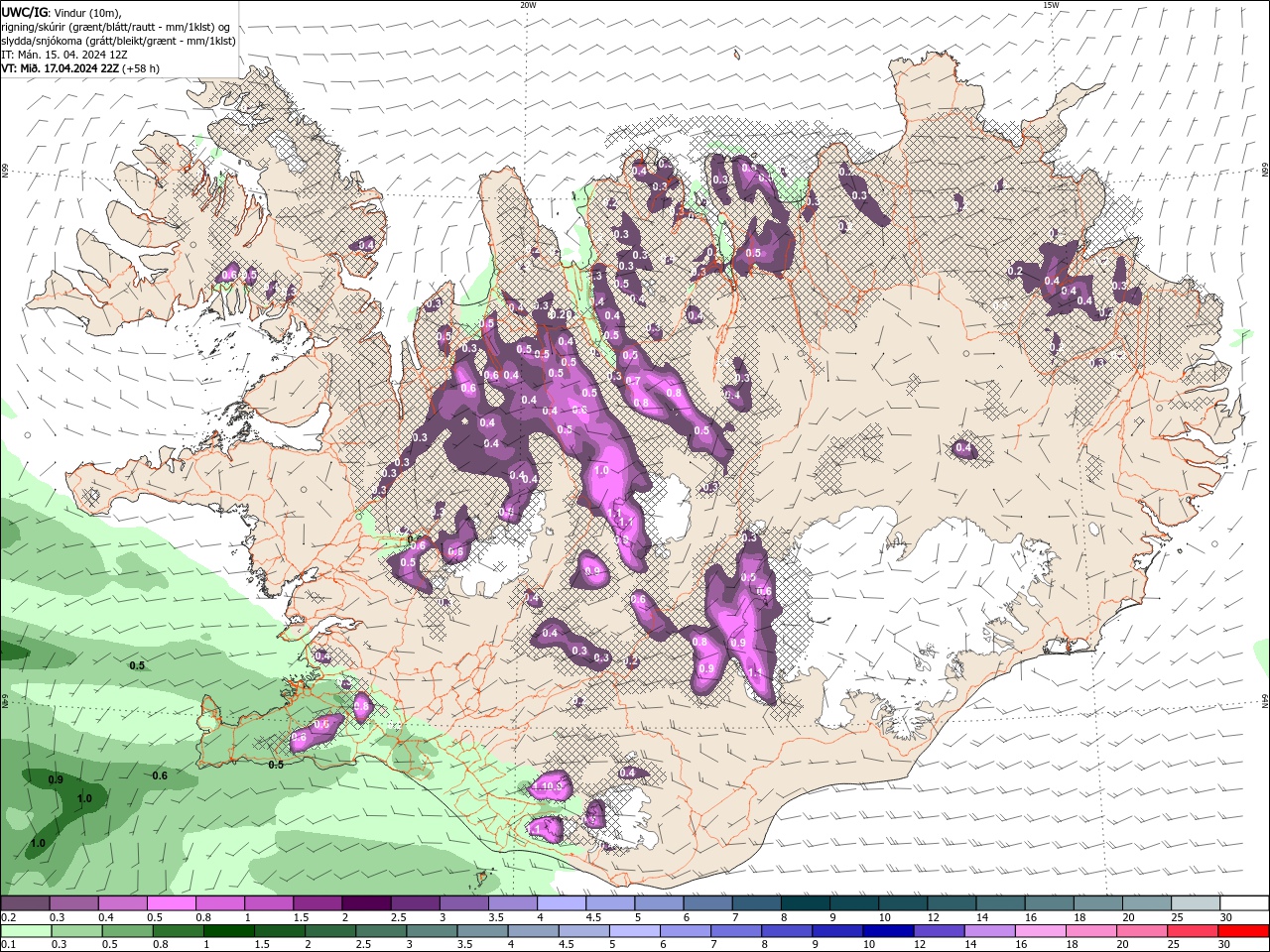Select the '2.5' value under the snow legend row

point(399,917)
